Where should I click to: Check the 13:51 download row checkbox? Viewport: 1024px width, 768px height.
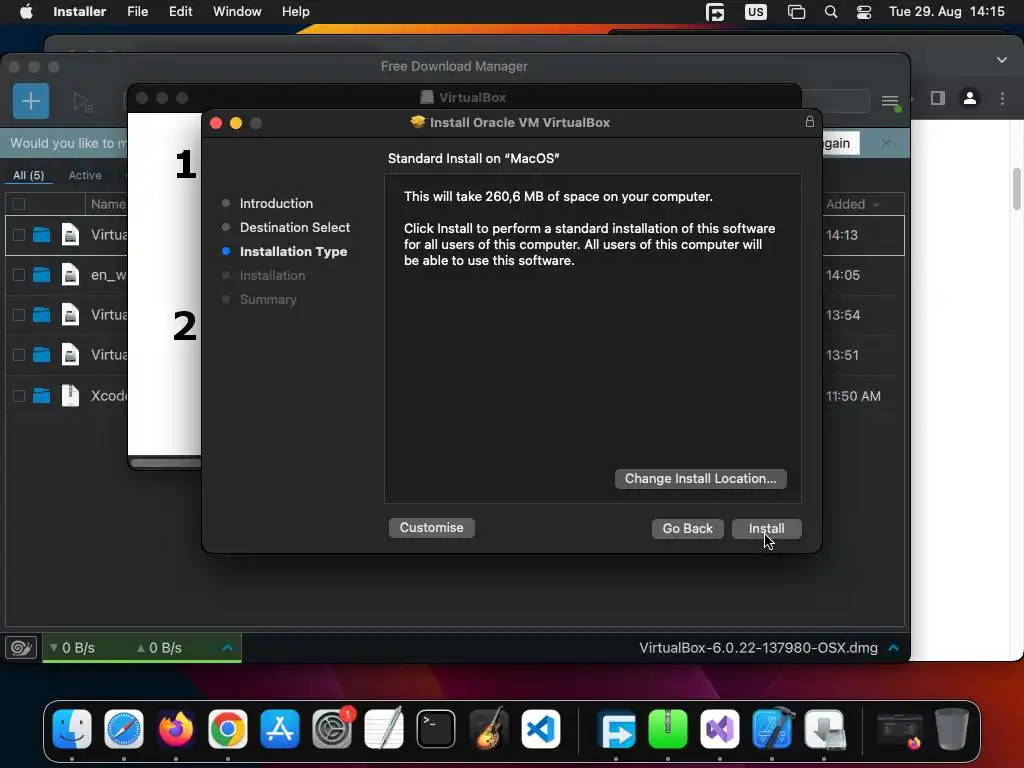click(x=19, y=355)
